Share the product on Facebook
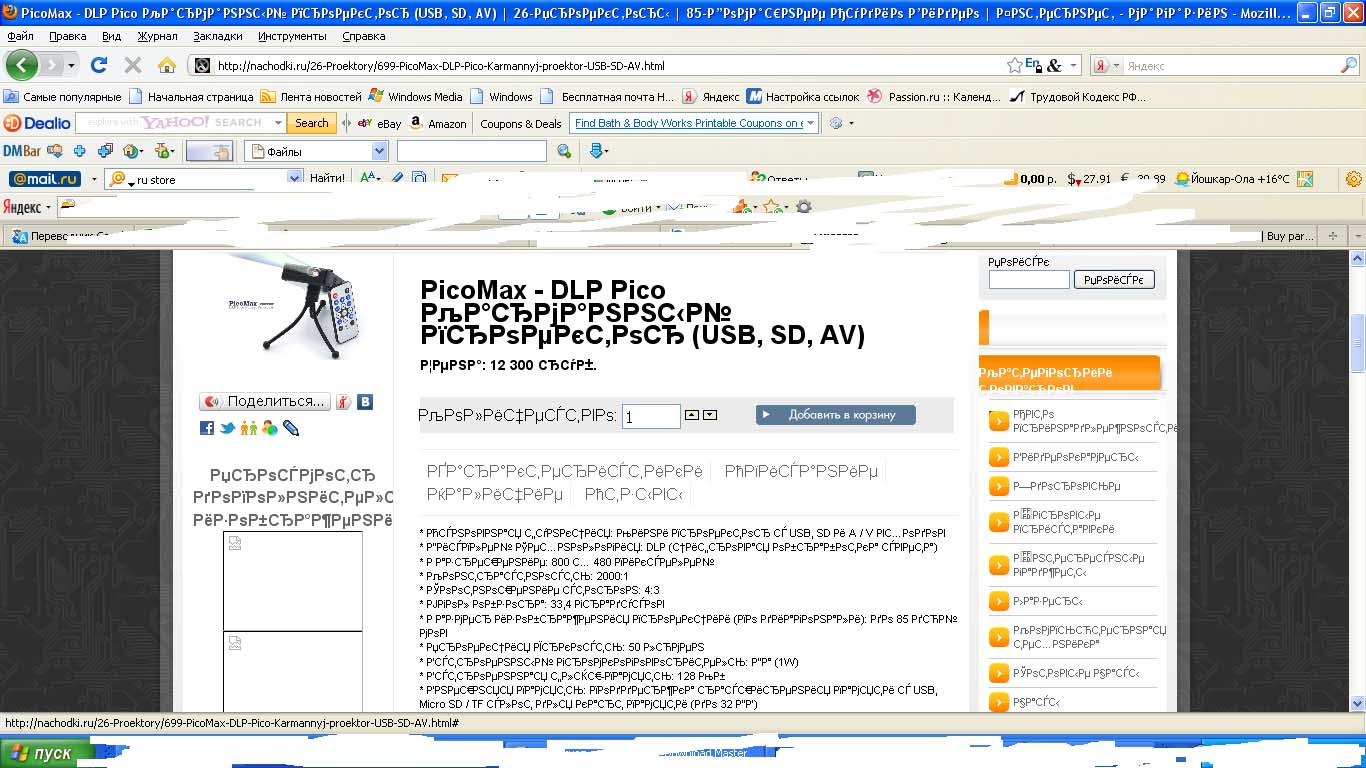This screenshot has width=1366, height=768. click(x=207, y=428)
